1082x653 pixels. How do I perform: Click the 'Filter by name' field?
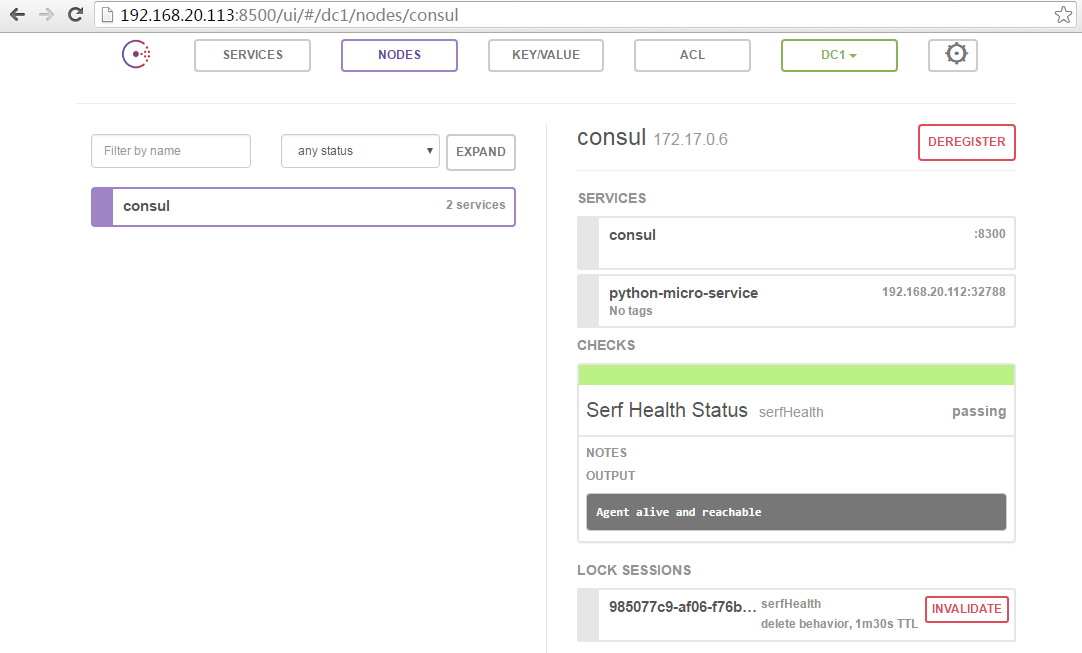coord(171,151)
